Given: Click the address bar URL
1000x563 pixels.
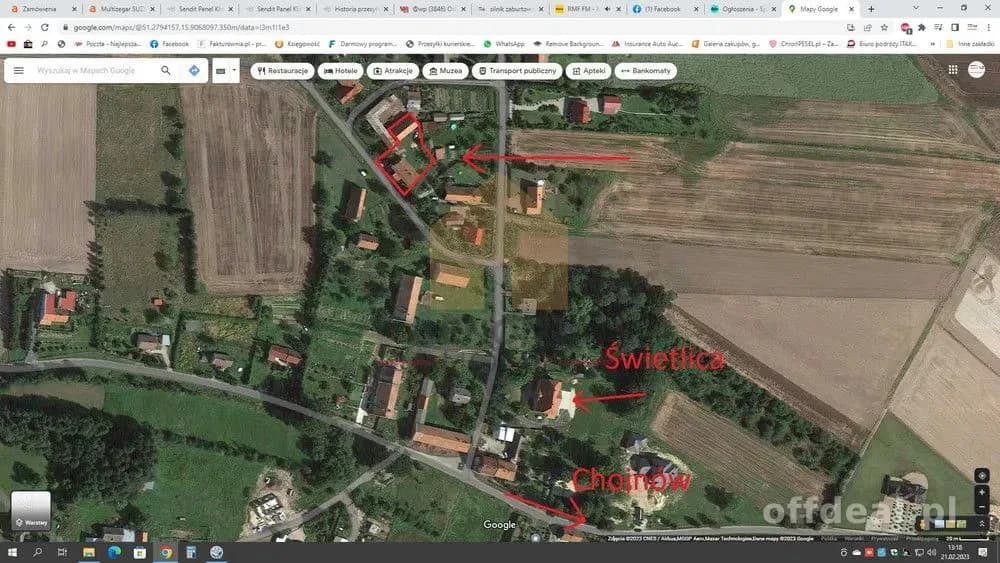Looking at the screenshot, I should point(181,27).
